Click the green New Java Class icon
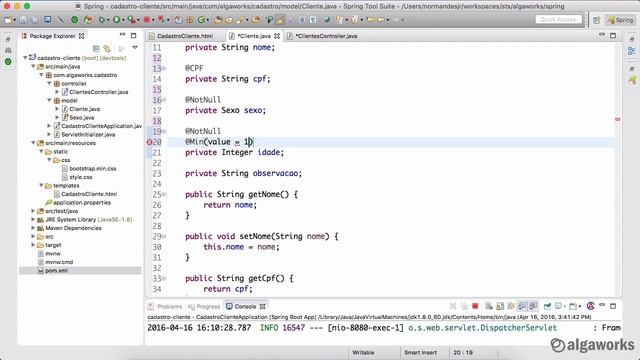 coord(200,20)
